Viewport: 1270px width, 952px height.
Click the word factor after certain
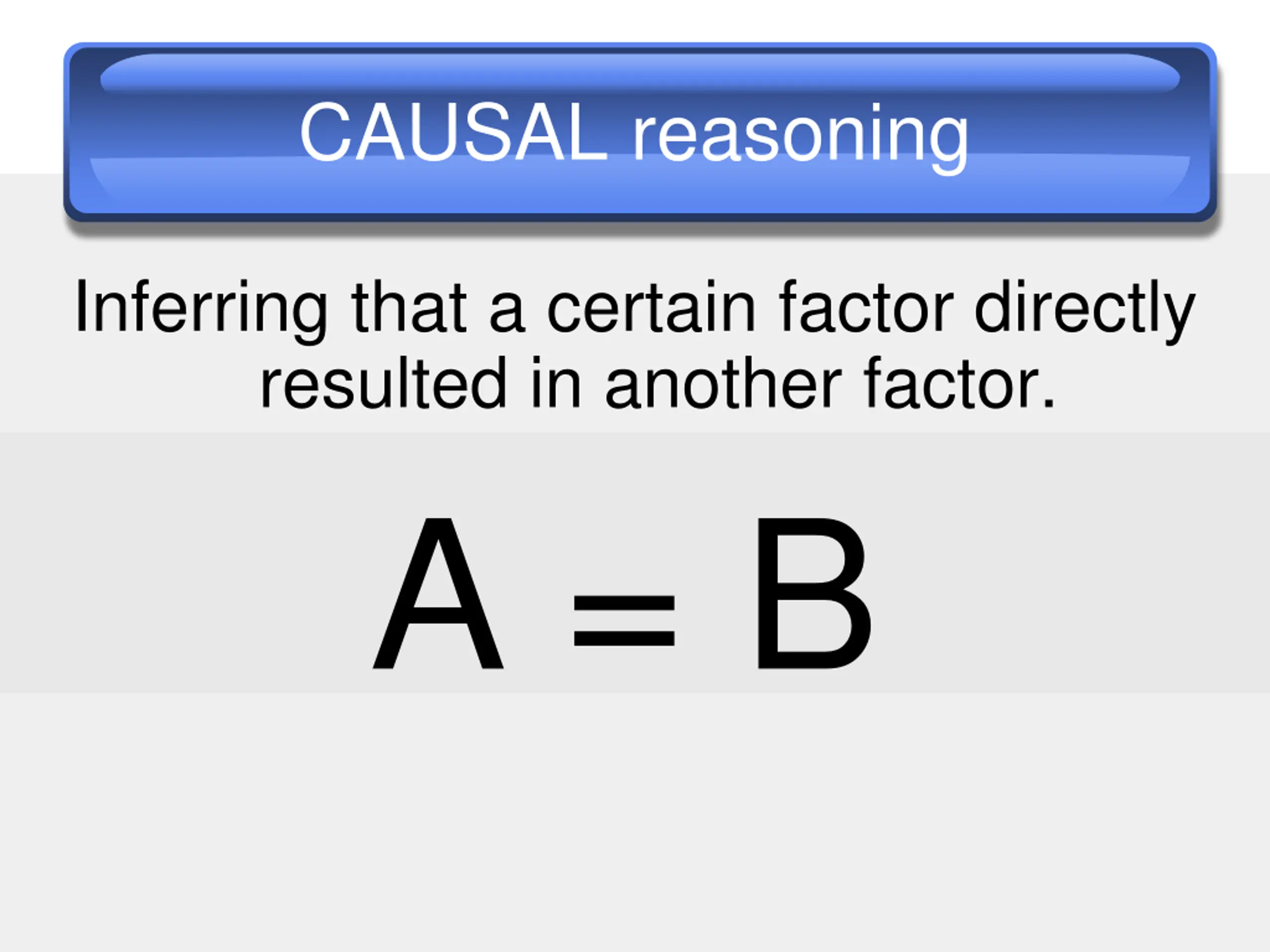865,306
